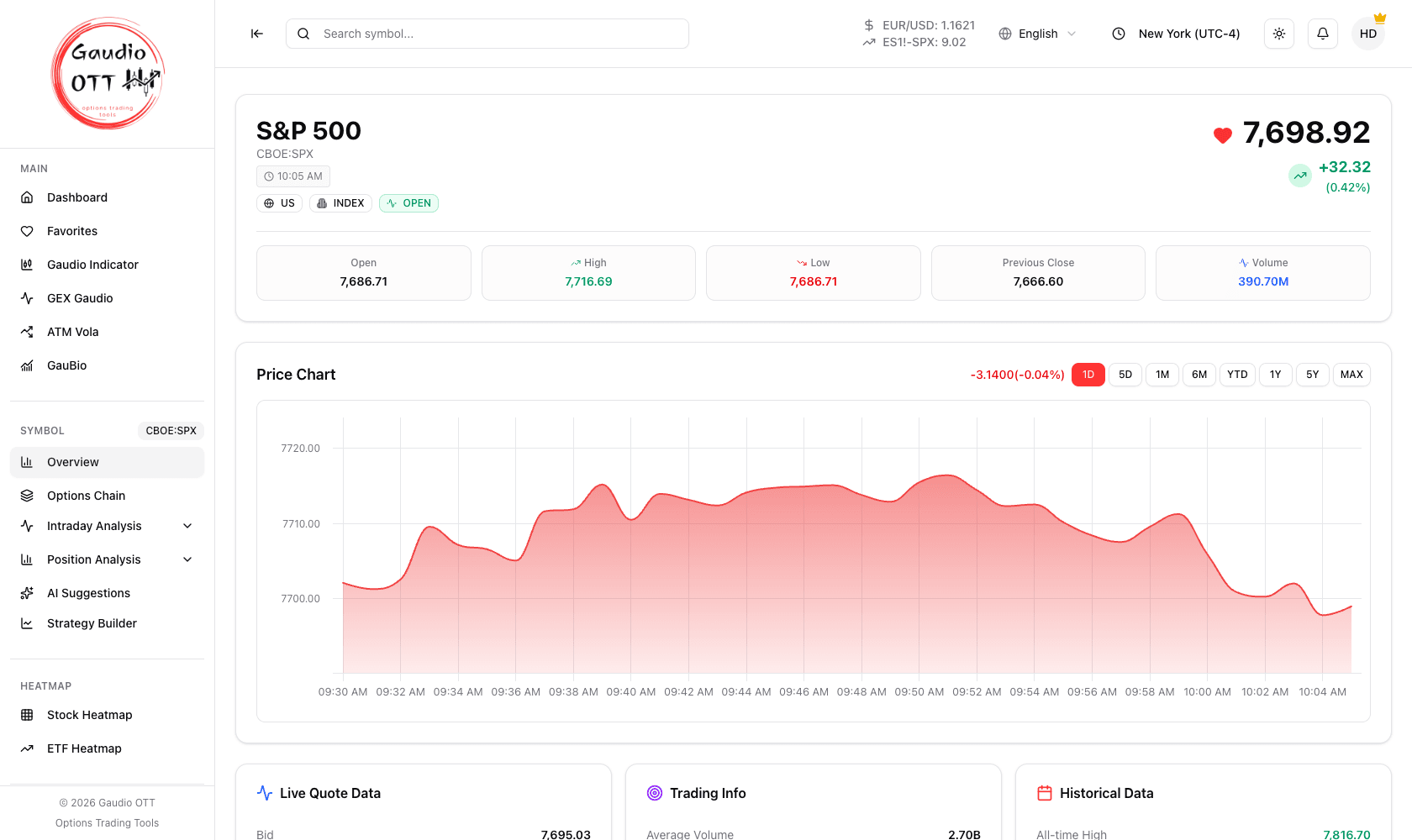Viewport: 1412px width, 840px height.
Task: Click the clock timezone icon
Action: pyautogui.click(x=1119, y=34)
